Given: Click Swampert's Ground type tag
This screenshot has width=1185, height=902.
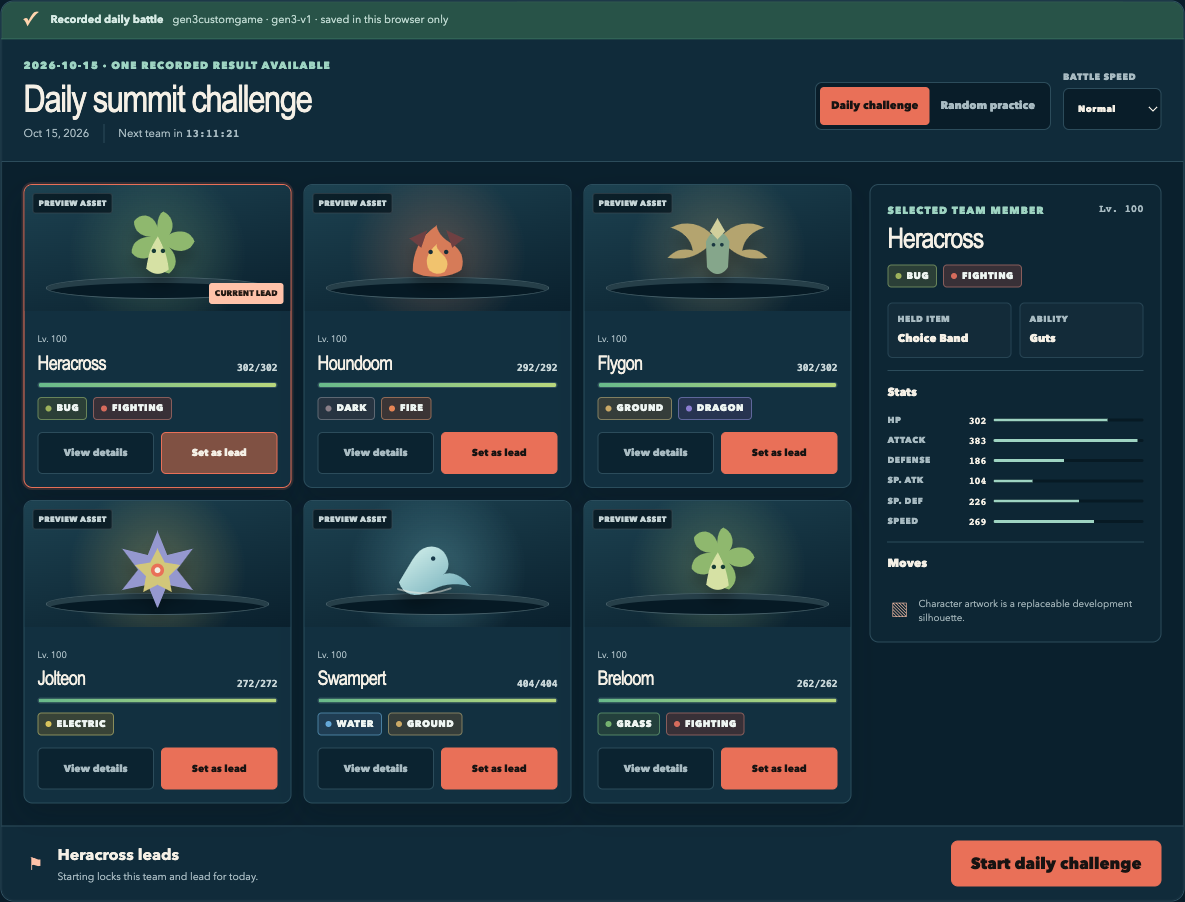Looking at the screenshot, I should (425, 724).
